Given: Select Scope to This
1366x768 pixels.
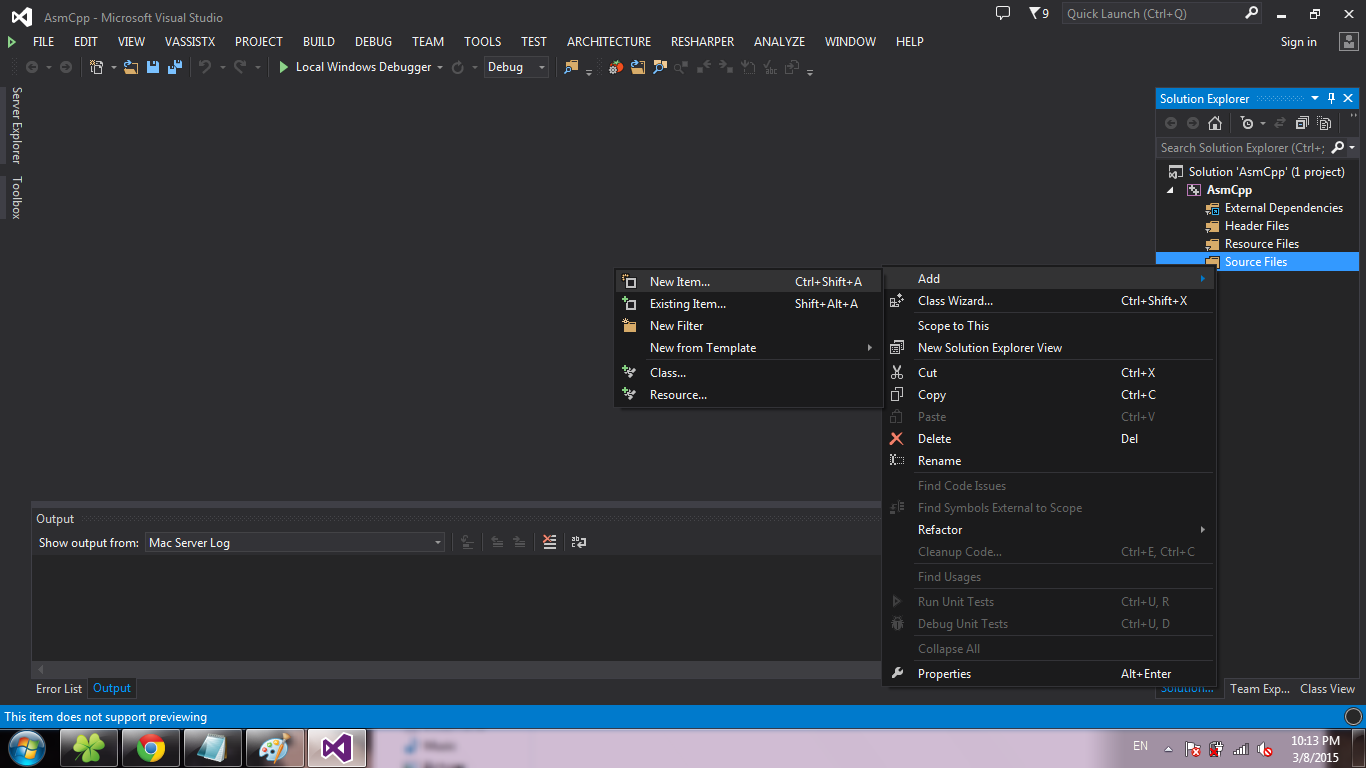Looking at the screenshot, I should tap(1049, 326).
